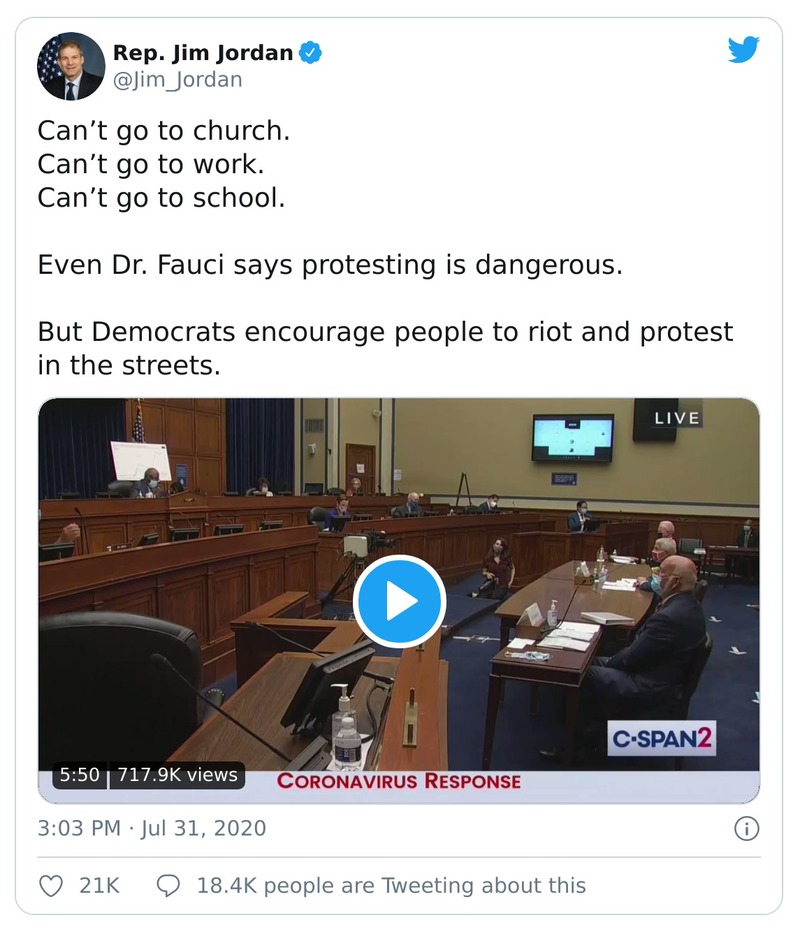800x934 pixels.
Task: Click the "Even Dr. Fauci says" tweet line
Action: [x=329, y=265]
